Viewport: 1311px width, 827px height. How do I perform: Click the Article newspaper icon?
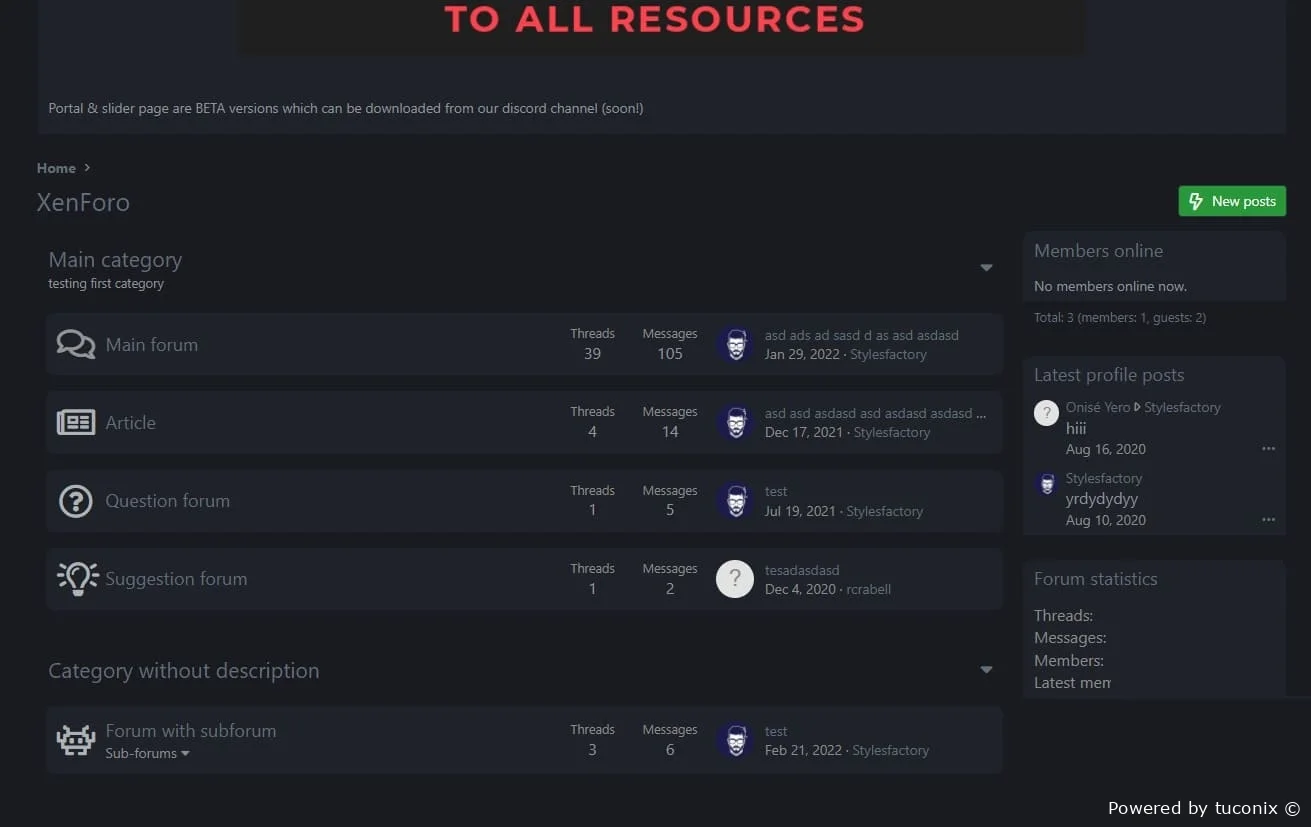point(76,422)
